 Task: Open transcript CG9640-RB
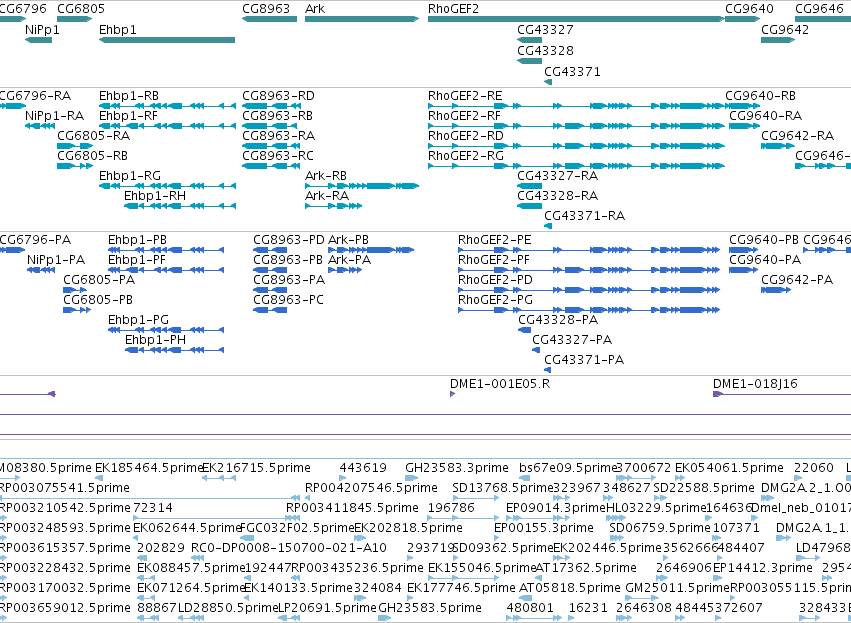(x=760, y=96)
